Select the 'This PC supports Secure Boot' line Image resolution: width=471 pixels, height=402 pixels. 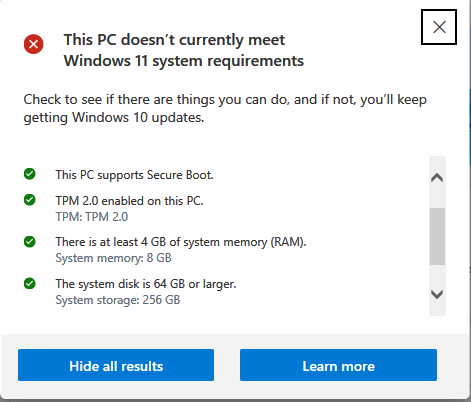134,175
